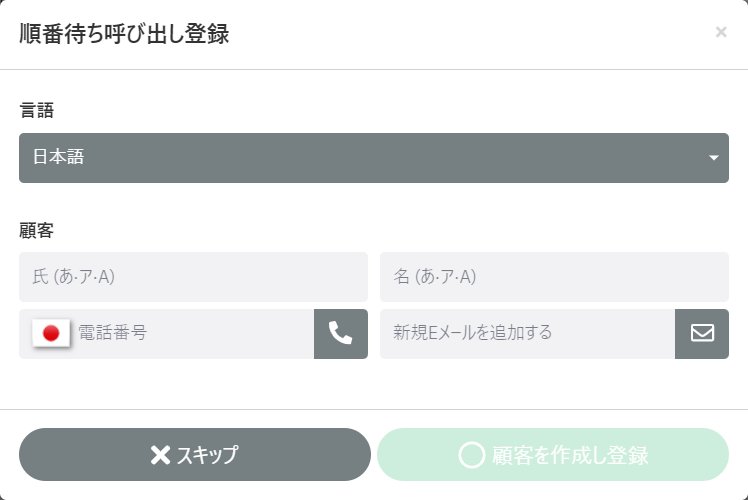Click the X icon on スキップ button

pos(160,456)
